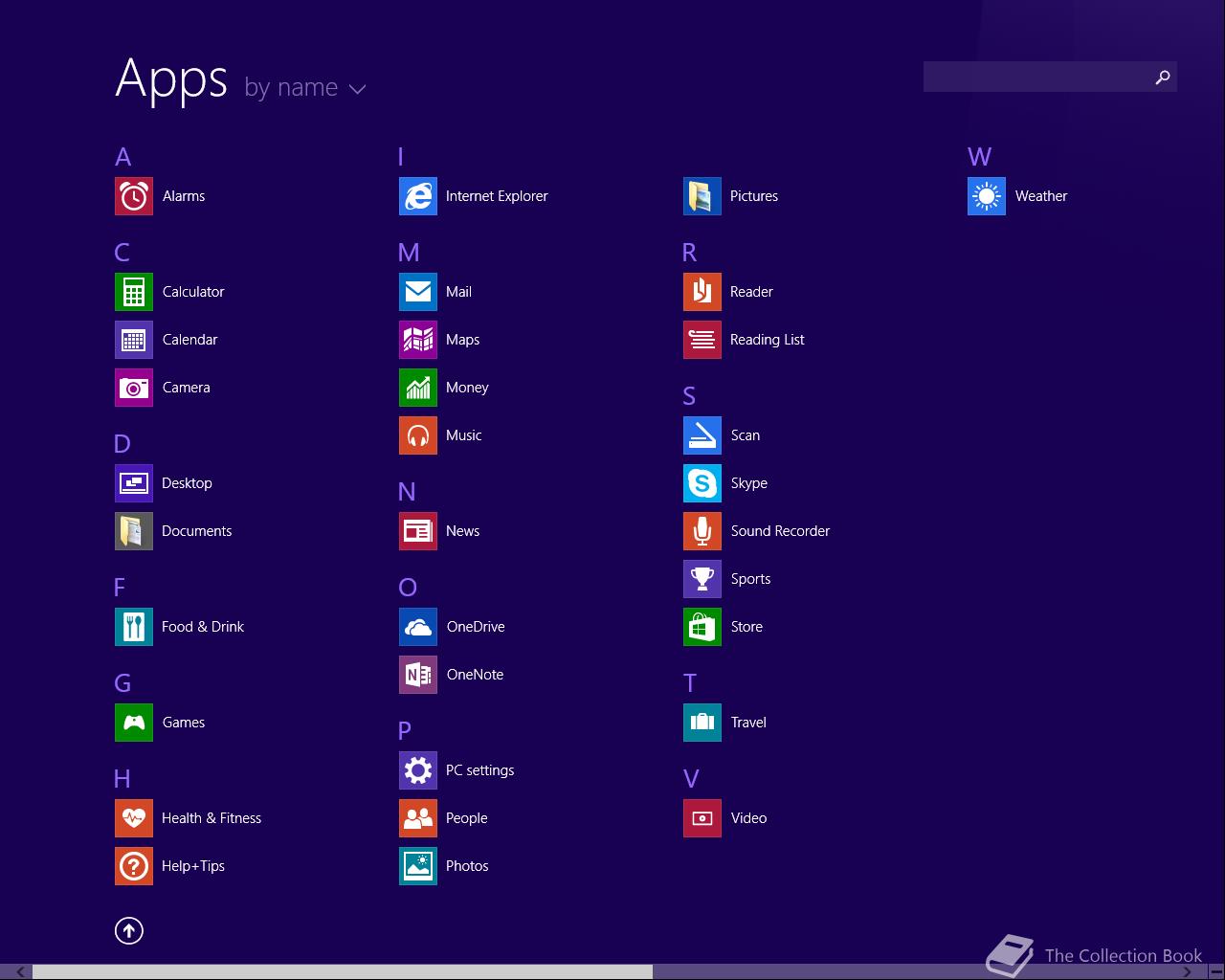The height and width of the screenshot is (980, 1225).
Task: Click the search magnifier button
Action: point(1163,77)
